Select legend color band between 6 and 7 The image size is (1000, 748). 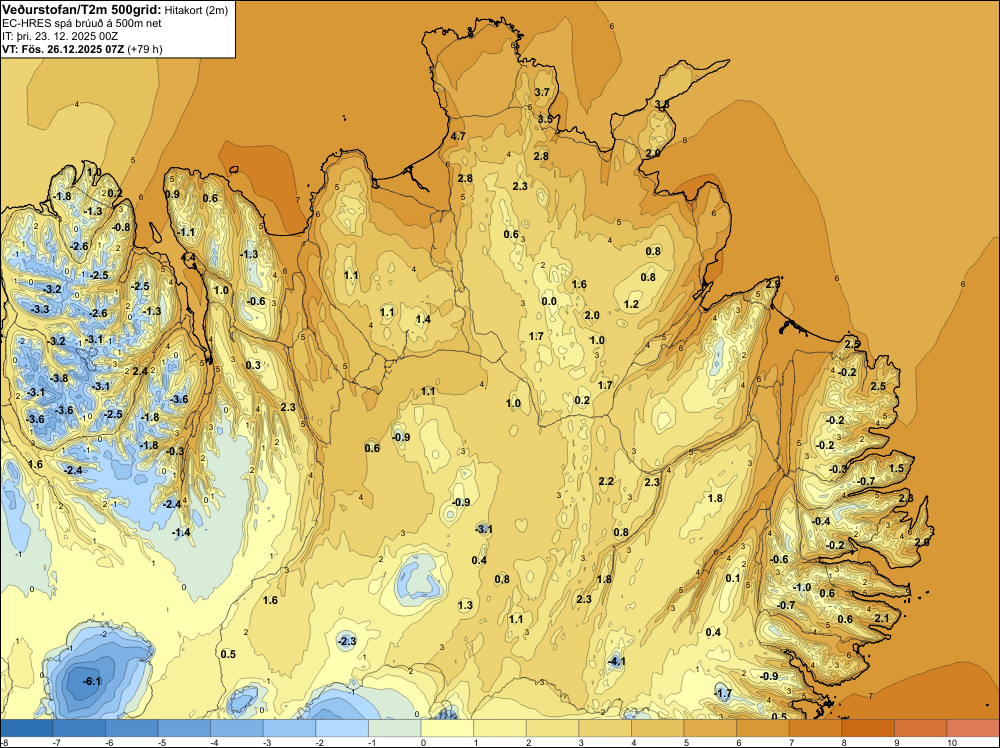[x=763, y=728]
